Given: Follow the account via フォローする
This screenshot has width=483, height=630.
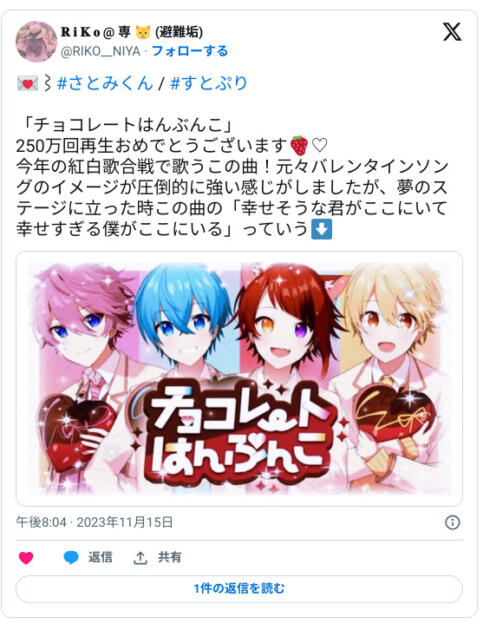Looking at the screenshot, I should click(x=190, y=51).
